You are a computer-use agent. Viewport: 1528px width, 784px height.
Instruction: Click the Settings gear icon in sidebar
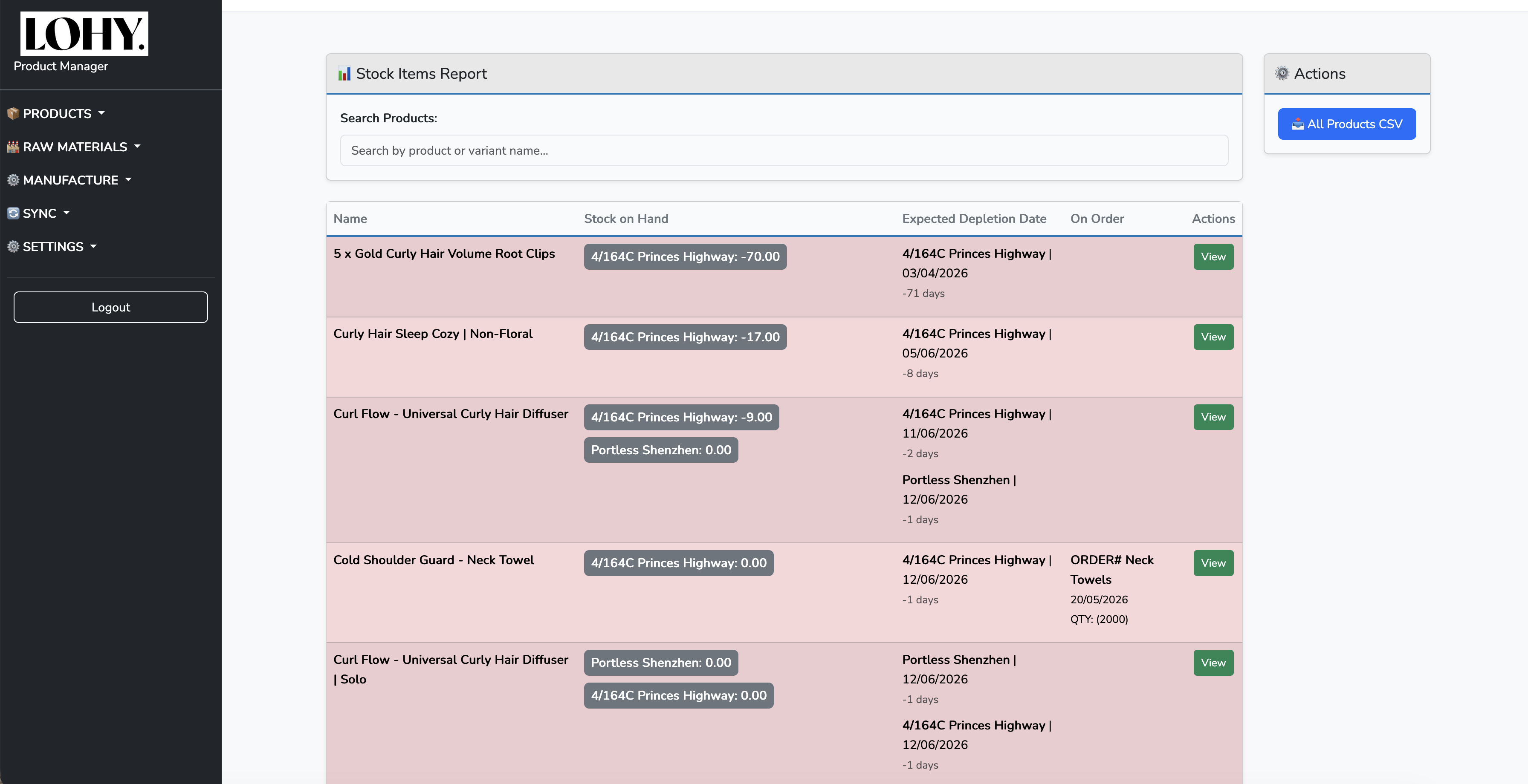point(13,246)
